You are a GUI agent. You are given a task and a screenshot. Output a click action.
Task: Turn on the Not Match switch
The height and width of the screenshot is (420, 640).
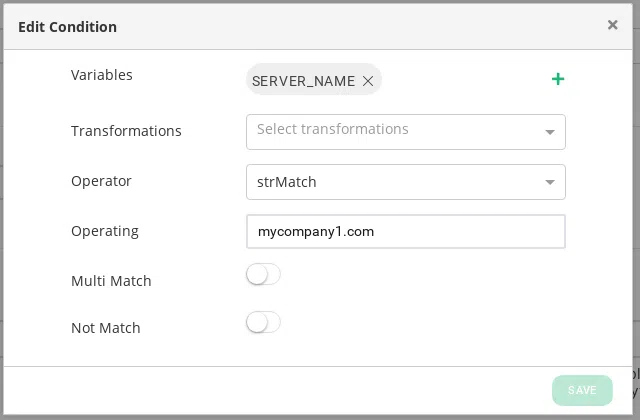[263, 322]
